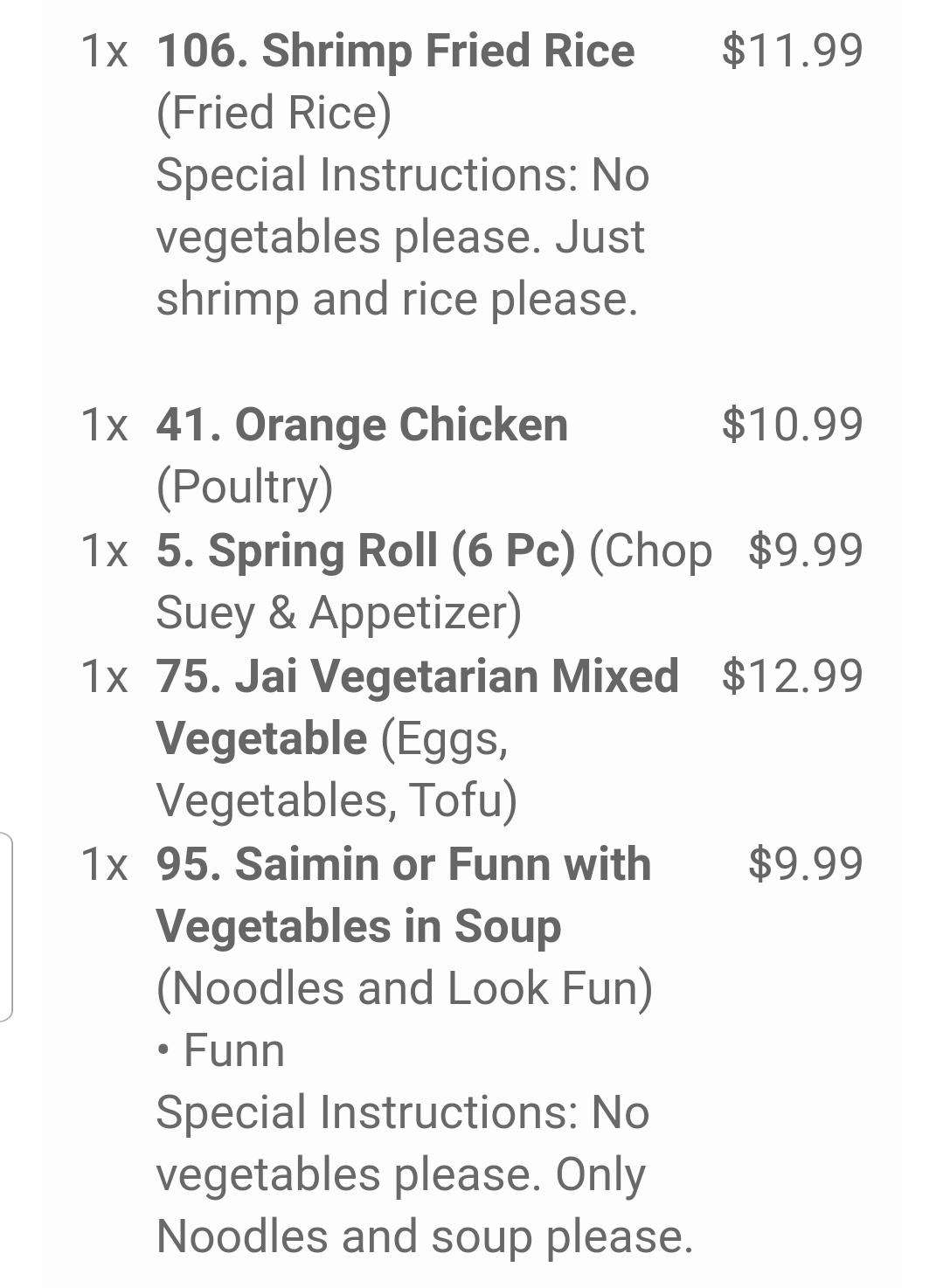Tap the $11.99 price for Shrimp Fried Rice
This screenshot has height=1288, width=943.
[x=792, y=51]
